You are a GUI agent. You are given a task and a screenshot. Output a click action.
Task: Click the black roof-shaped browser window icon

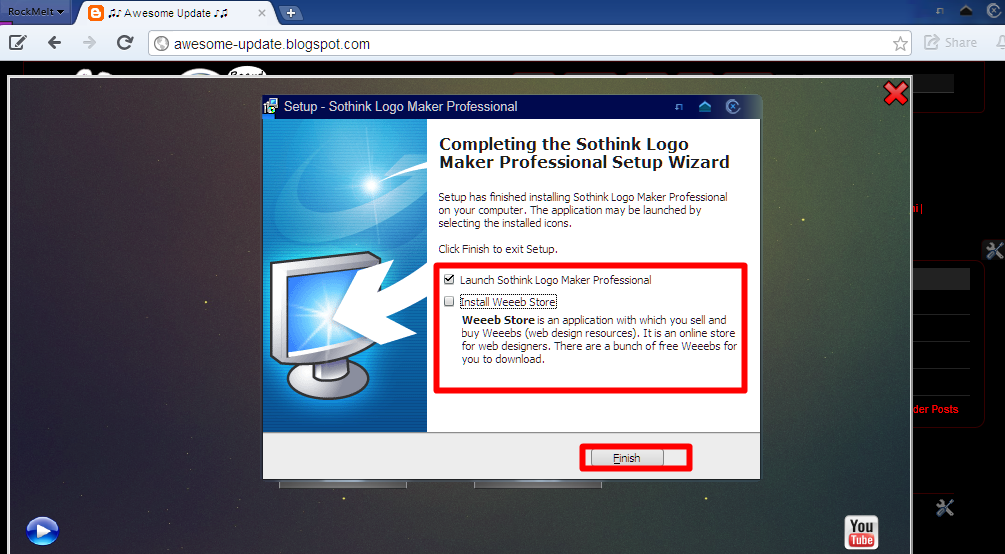tap(967, 10)
